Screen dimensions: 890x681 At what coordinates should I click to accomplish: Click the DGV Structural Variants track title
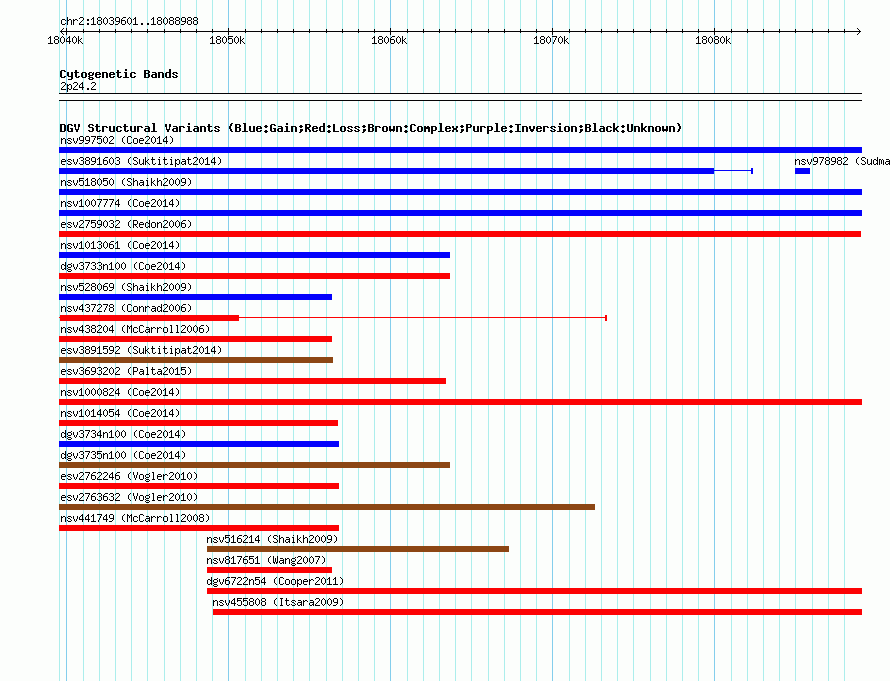pos(371,128)
